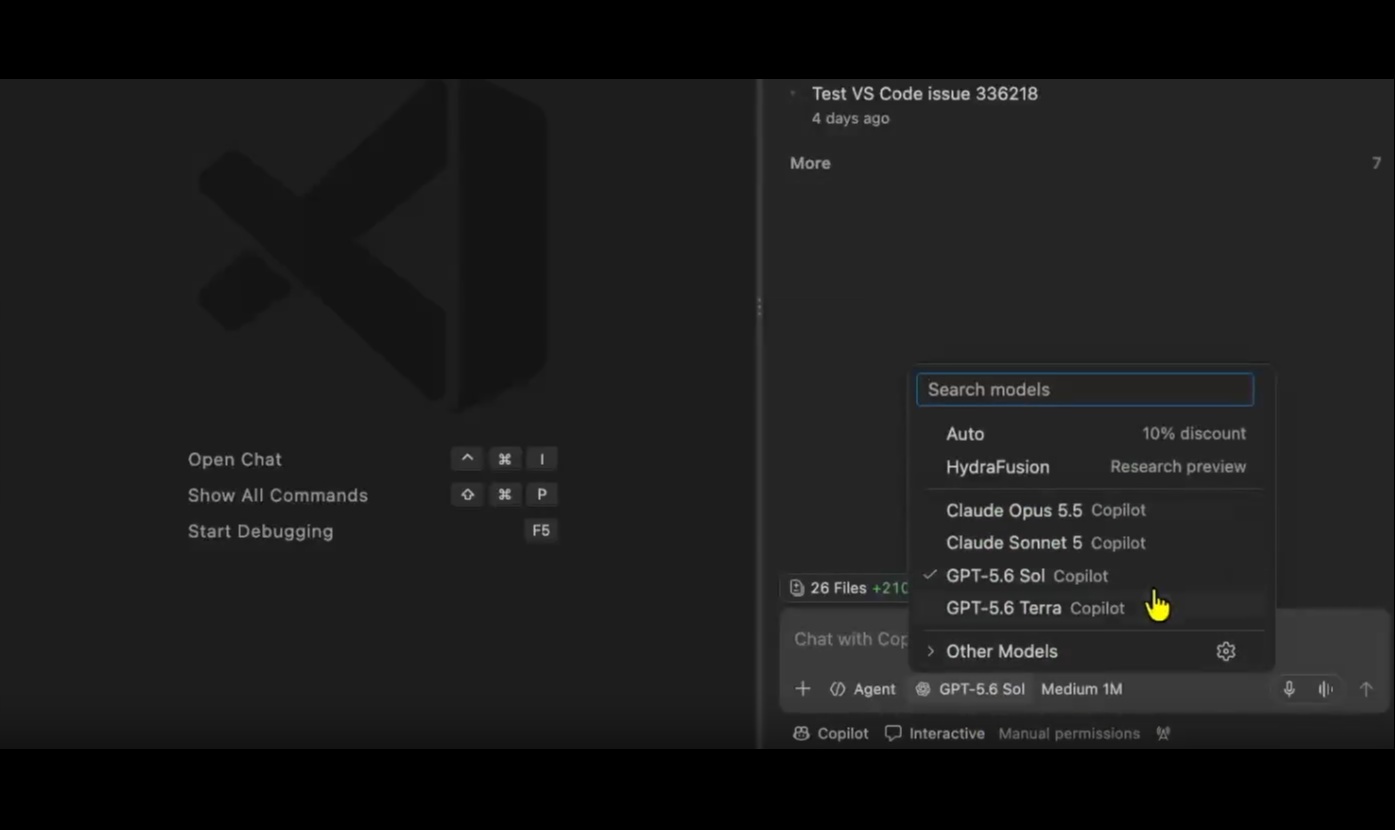
Task: Click the 4 days ago timestamp
Action: (x=850, y=118)
